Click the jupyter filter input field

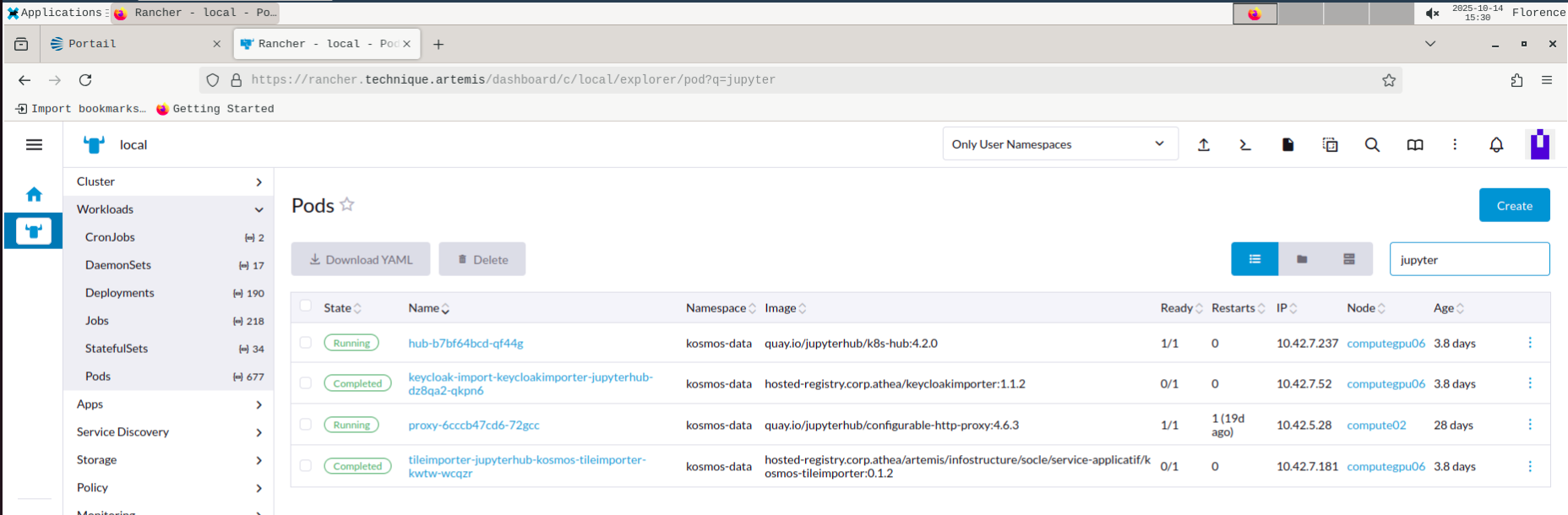(1468, 260)
